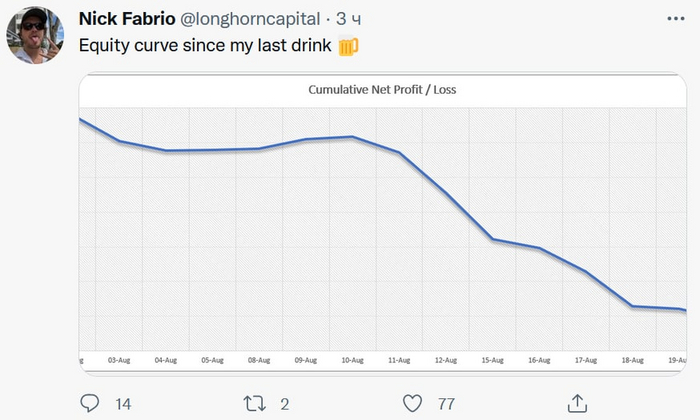The height and width of the screenshot is (420, 700).
Task: Open the share icon for this tweet
Action: (577, 403)
